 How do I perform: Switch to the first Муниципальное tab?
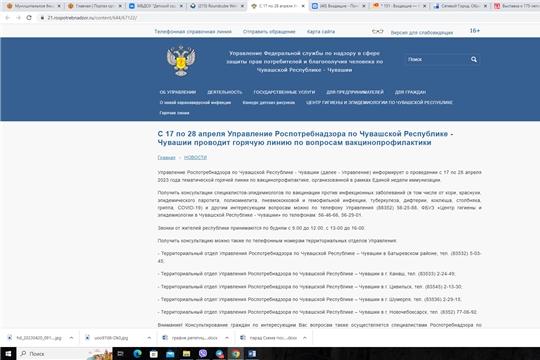click(x=33, y=6)
